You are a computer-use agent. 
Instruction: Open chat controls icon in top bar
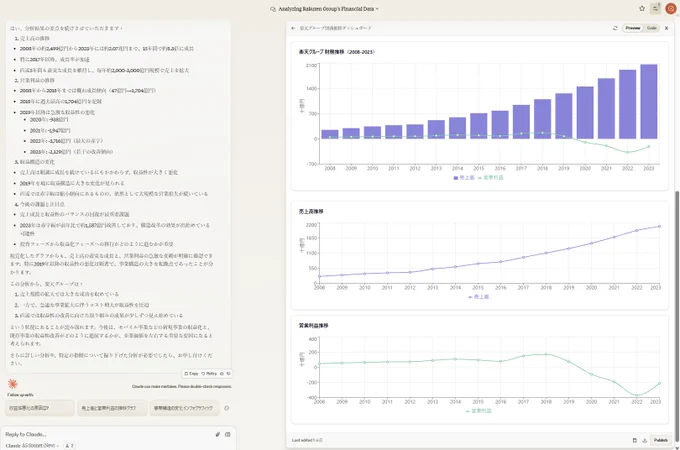[655, 8]
